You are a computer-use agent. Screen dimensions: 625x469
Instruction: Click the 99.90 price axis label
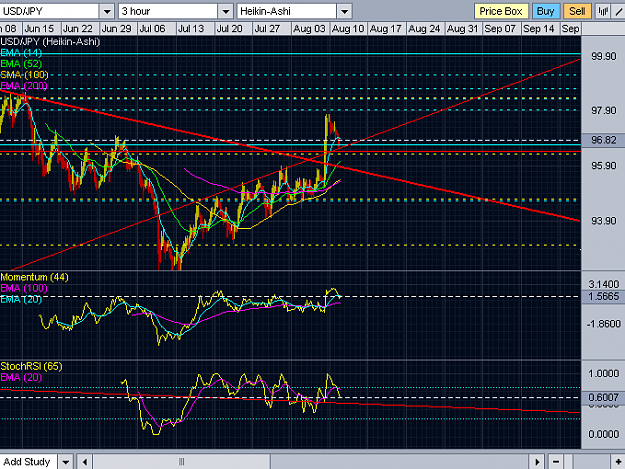603,56
